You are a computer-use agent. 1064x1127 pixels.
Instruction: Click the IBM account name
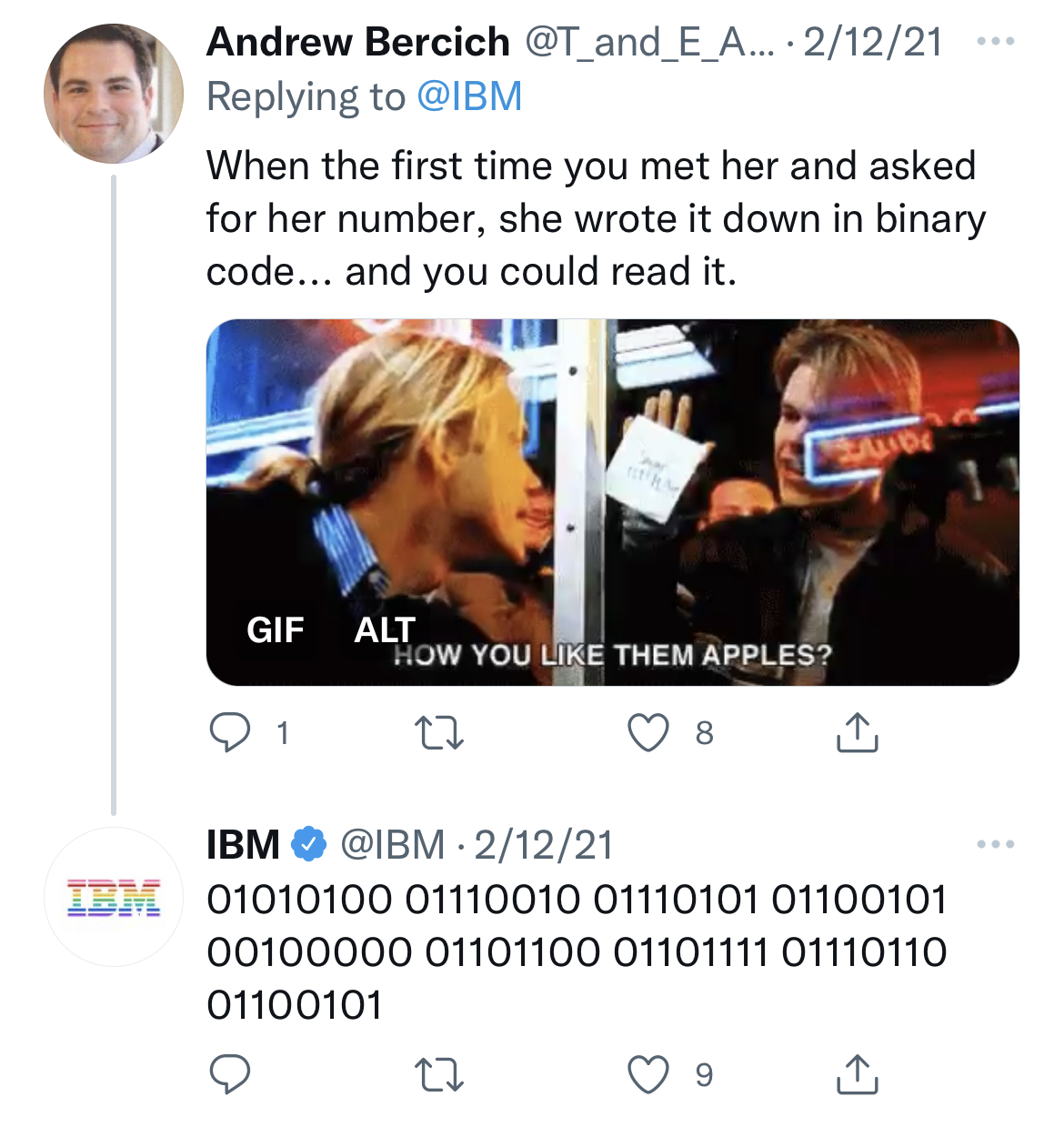tap(243, 845)
